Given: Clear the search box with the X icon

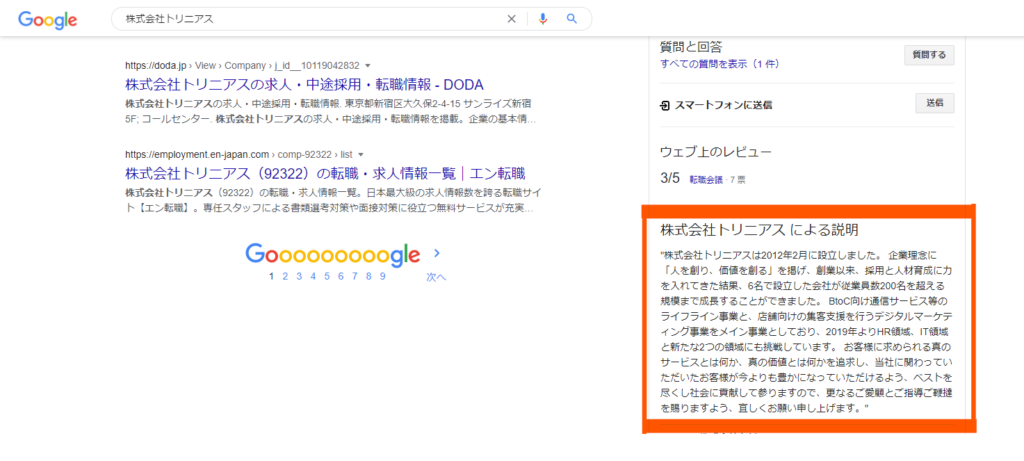Looking at the screenshot, I should (x=511, y=19).
